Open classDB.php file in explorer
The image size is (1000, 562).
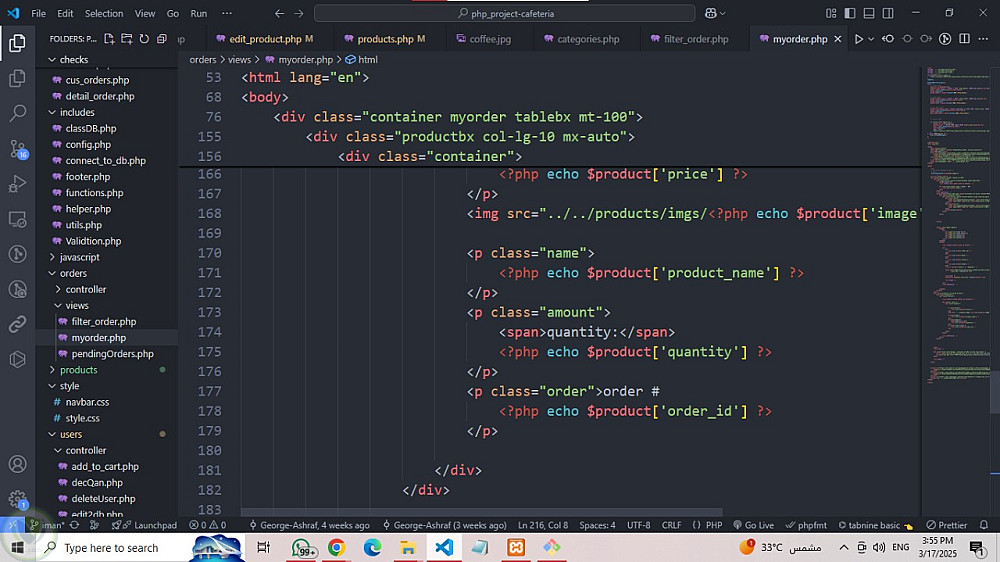[91, 128]
